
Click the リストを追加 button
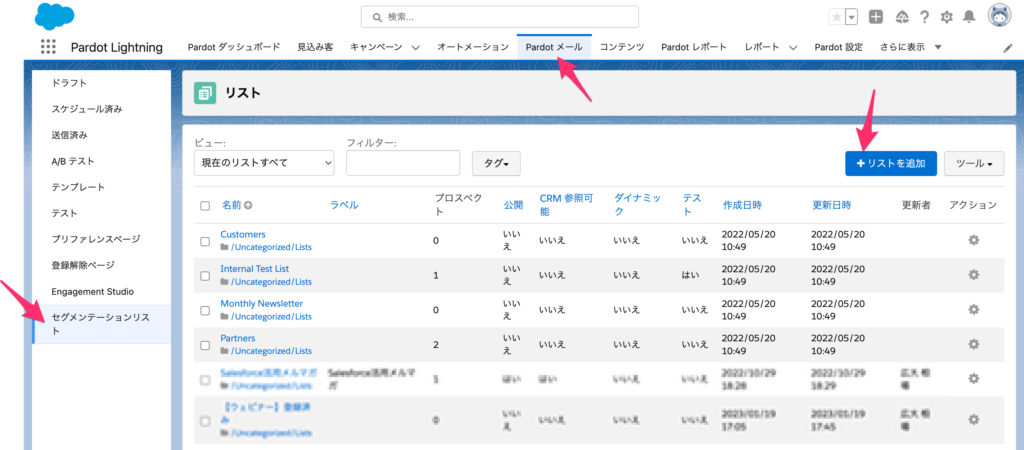[x=891, y=163]
